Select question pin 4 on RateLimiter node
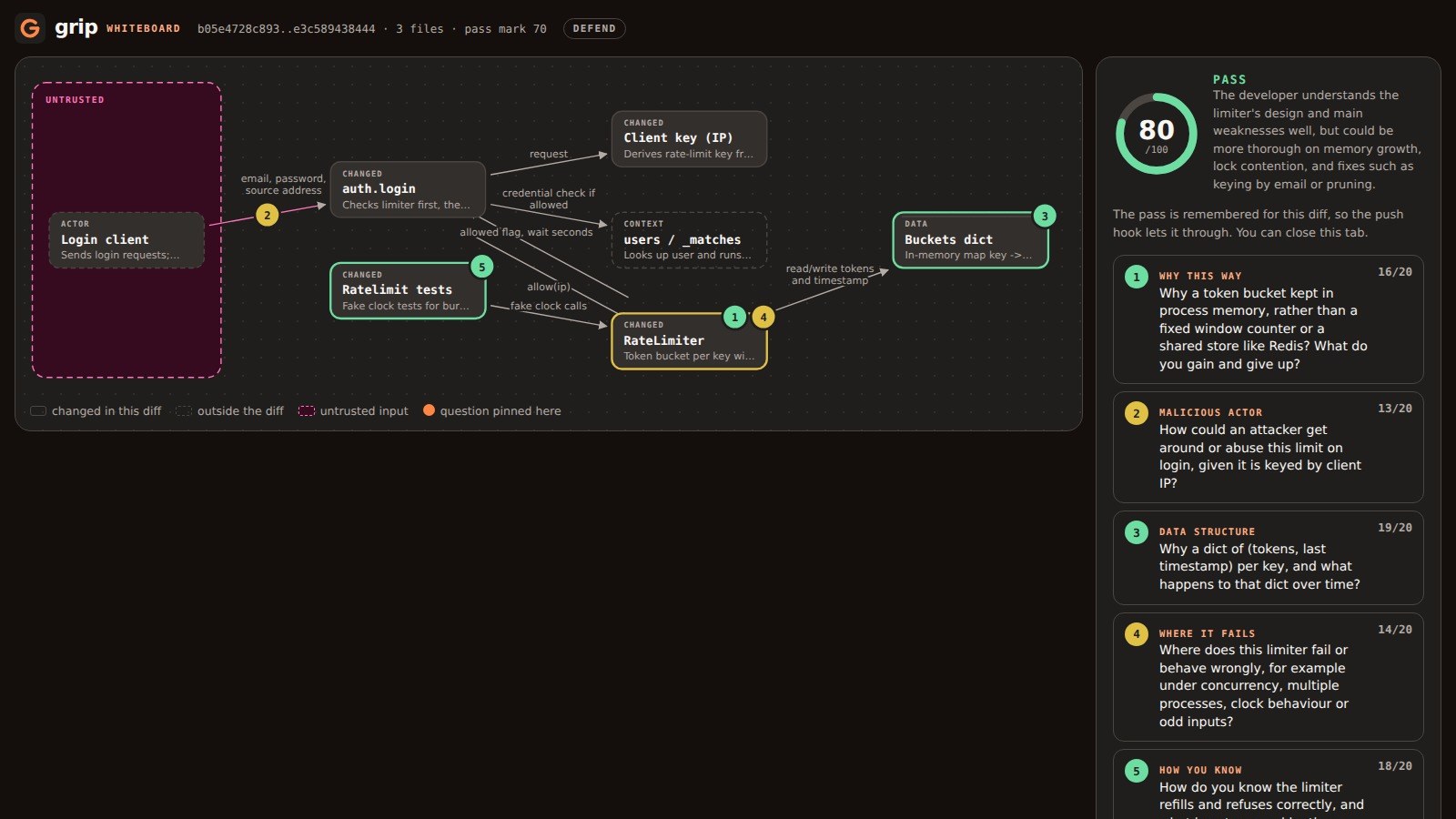Viewport: 1456px width, 819px height. click(763, 317)
